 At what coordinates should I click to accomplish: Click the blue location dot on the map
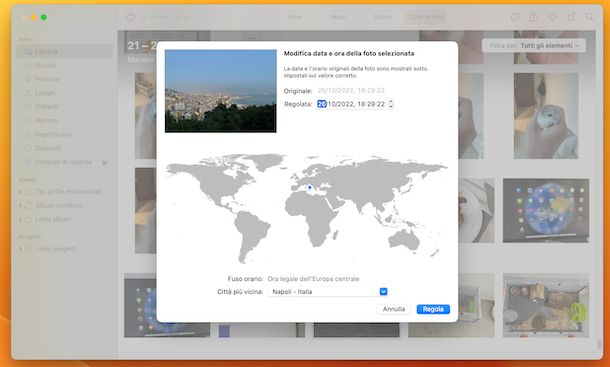tap(309, 188)
